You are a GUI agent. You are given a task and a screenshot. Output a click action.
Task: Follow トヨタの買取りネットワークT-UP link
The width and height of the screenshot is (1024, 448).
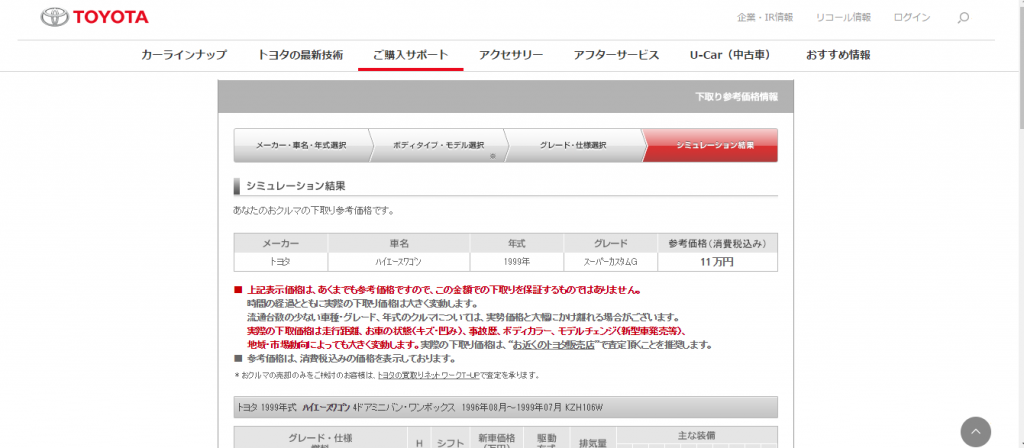429,376
